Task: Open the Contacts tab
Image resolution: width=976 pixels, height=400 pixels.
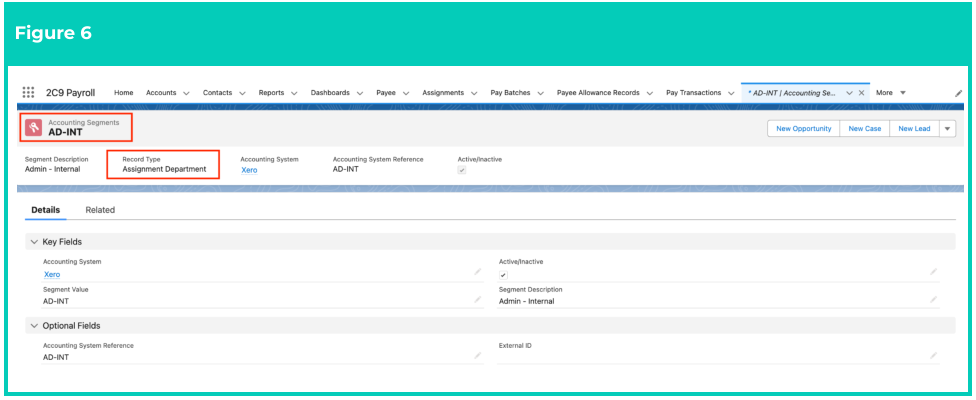Action: pyautogui.click(x=217, y=93)
